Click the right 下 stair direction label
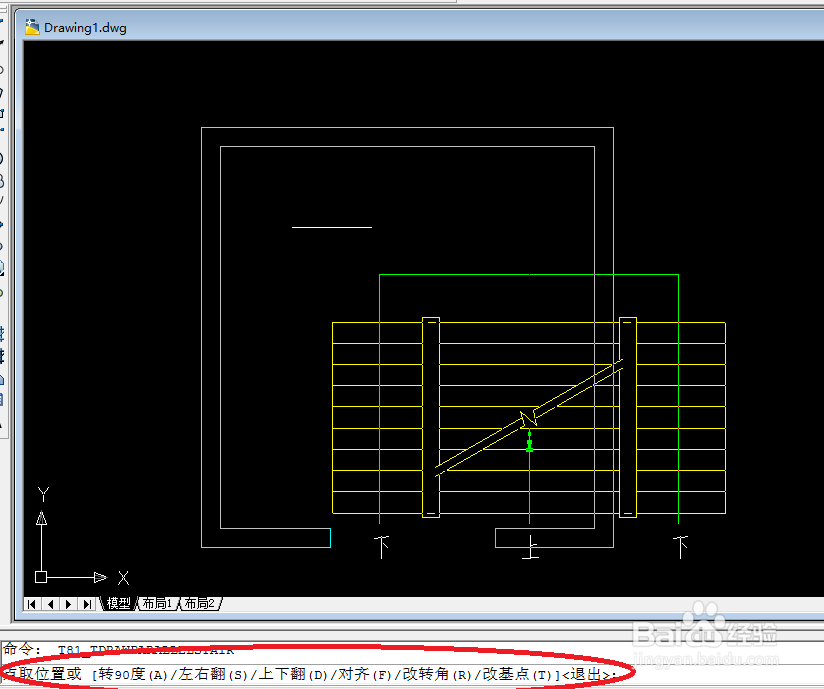Screen dimensions: 824x689 click(681, 547)
